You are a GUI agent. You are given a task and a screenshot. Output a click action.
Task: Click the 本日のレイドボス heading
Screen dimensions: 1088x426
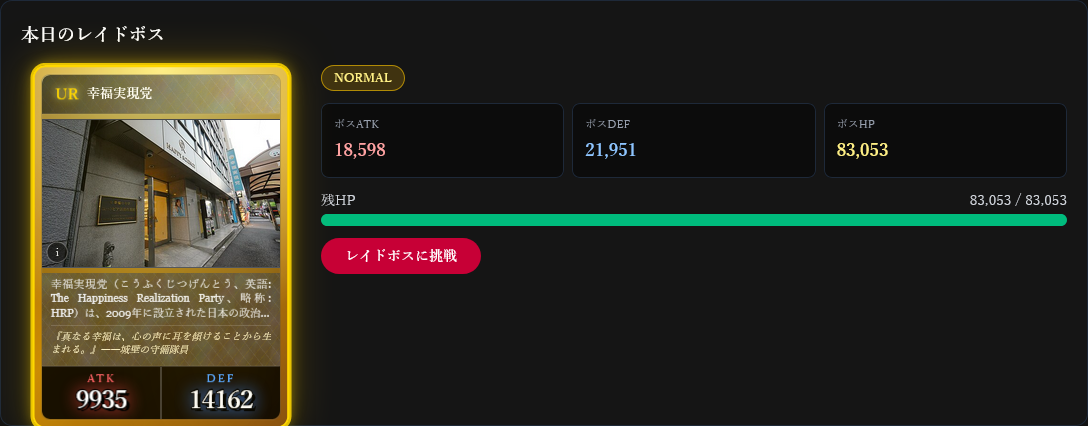pyautogui.click(x=93, y=34)
